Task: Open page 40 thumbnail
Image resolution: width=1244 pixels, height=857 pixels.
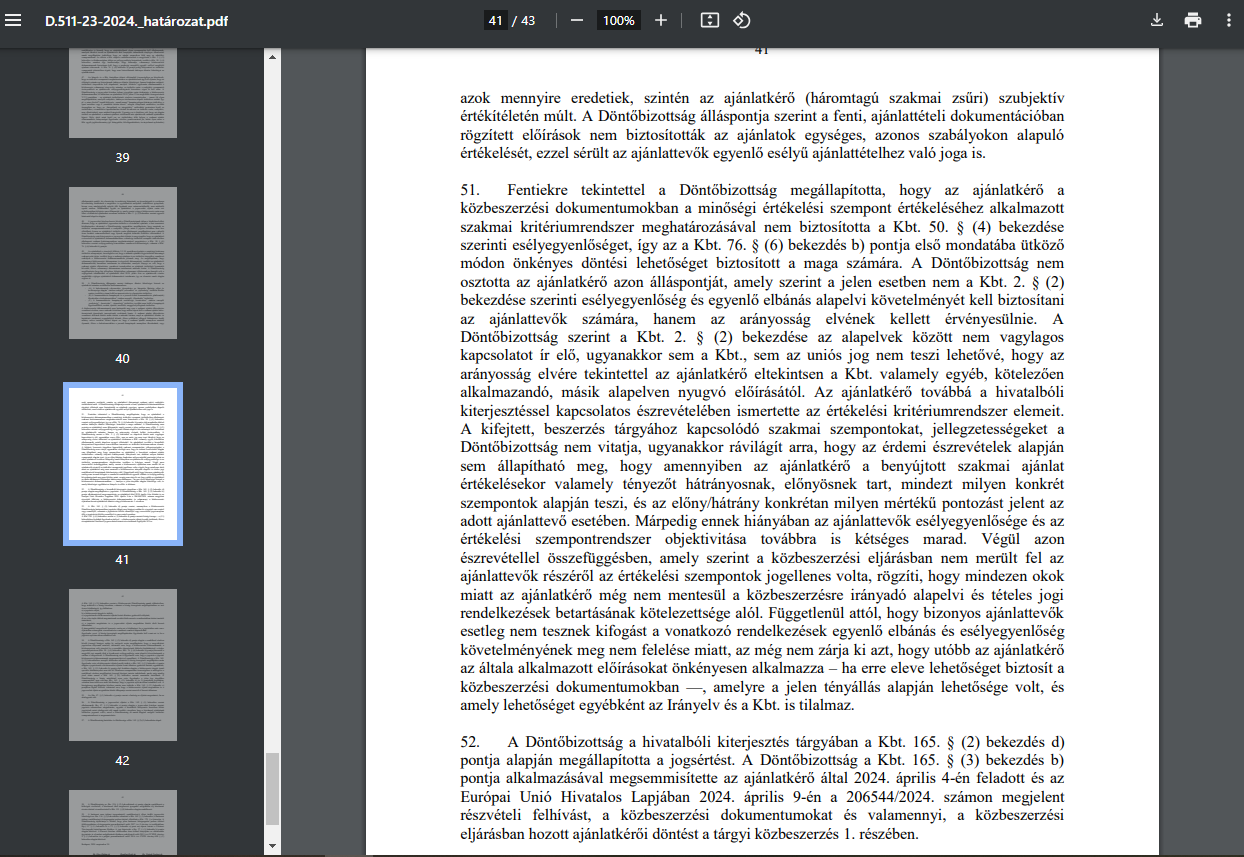Action: pos(122,262)
